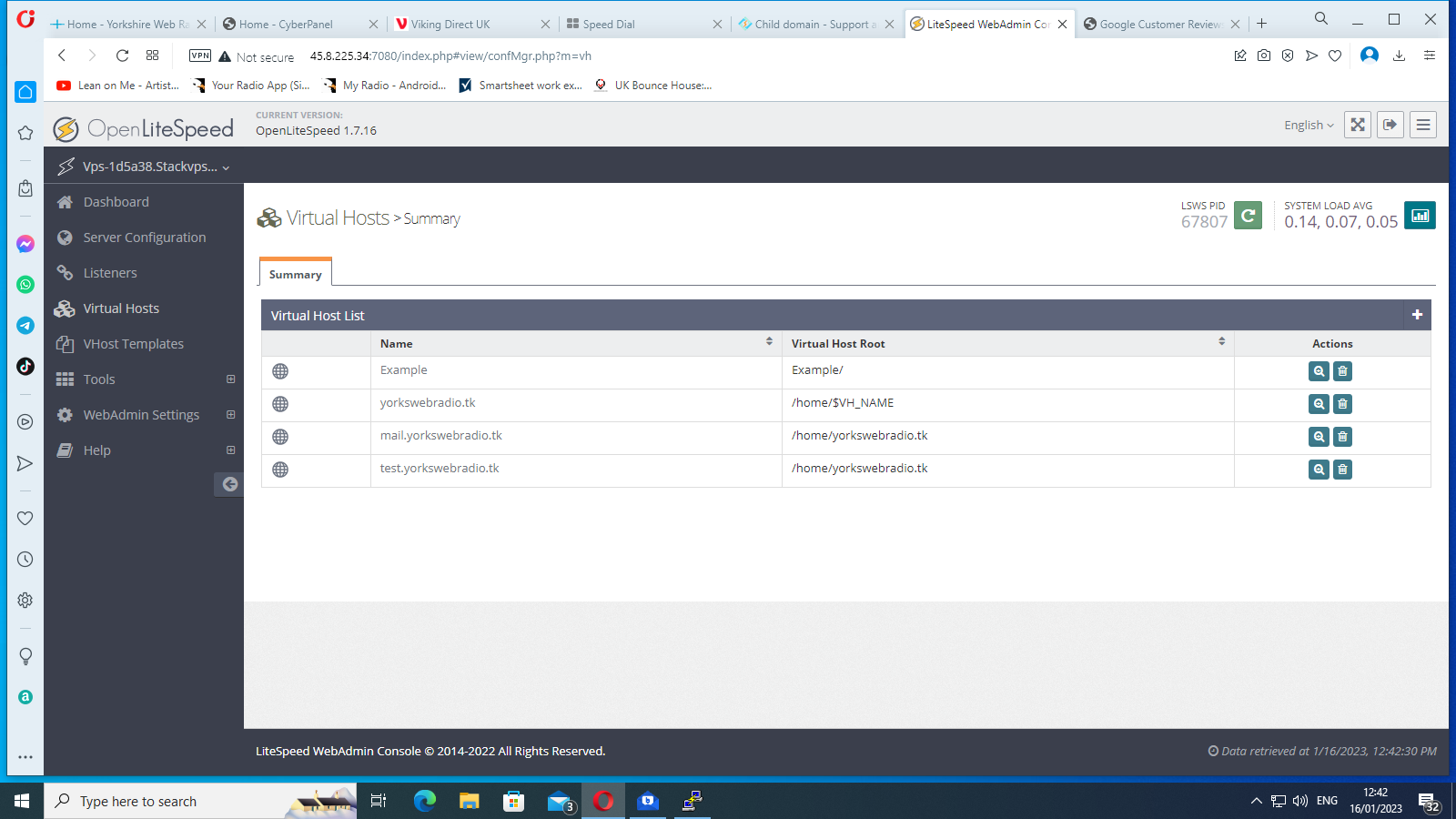Switch to the Home - CyberPanel tab
The height and width of the screenshot is (819, 1456).
(x=300, y=25)
